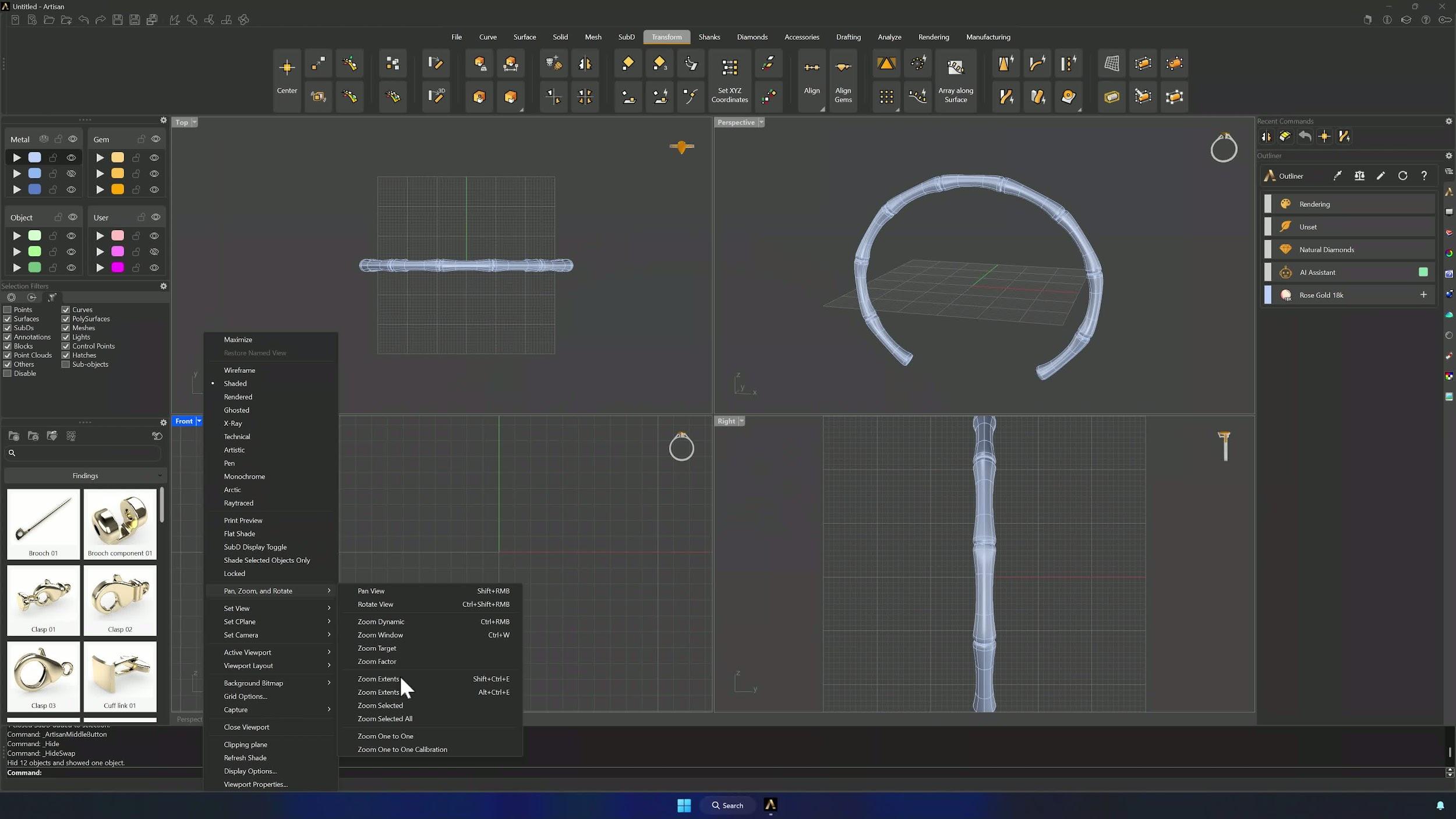This screenshot has width=1456, height=819.
Task: Select the Natural Diamonds row in Outliner
Action: click(1349, 249)
